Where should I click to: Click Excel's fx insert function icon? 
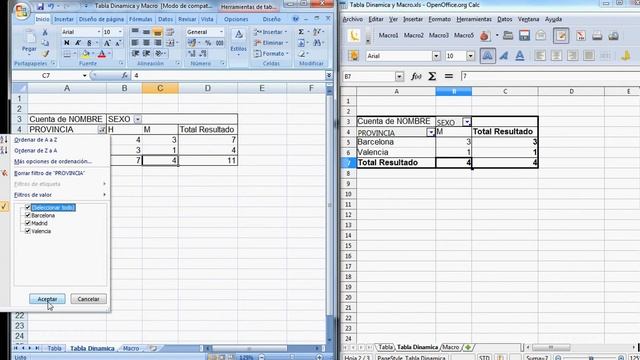124,76
